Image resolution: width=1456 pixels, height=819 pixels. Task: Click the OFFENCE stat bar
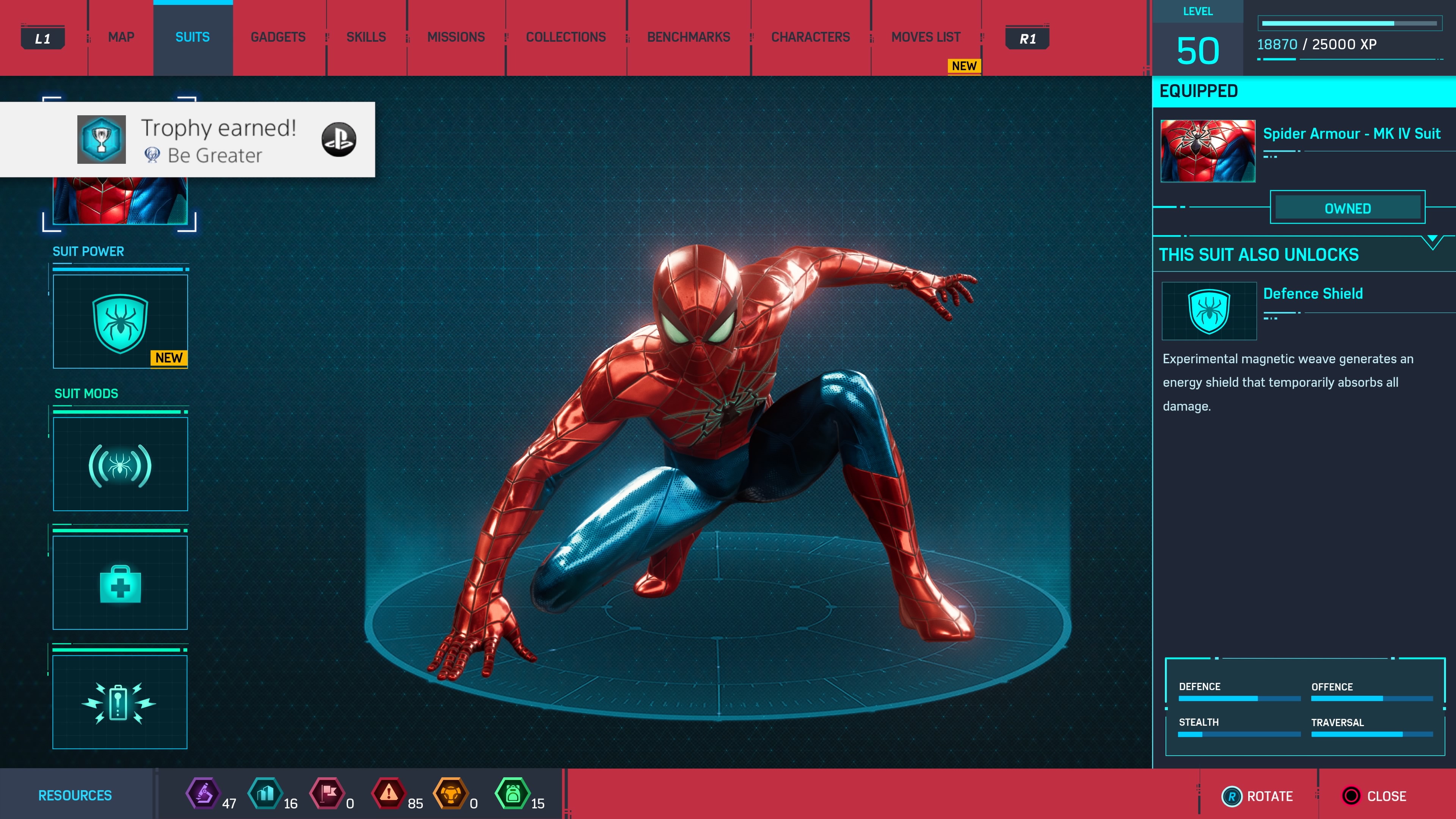[x=1372, y=699]
